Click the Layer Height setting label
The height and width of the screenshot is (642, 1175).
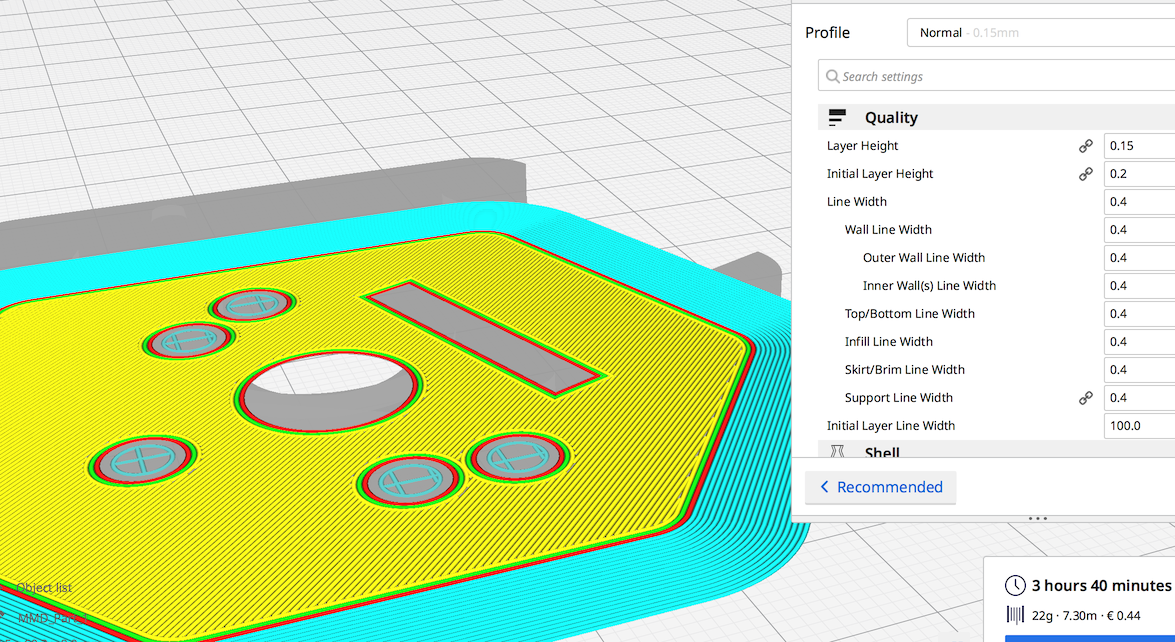pyautogui.click(x=863, y=146)
